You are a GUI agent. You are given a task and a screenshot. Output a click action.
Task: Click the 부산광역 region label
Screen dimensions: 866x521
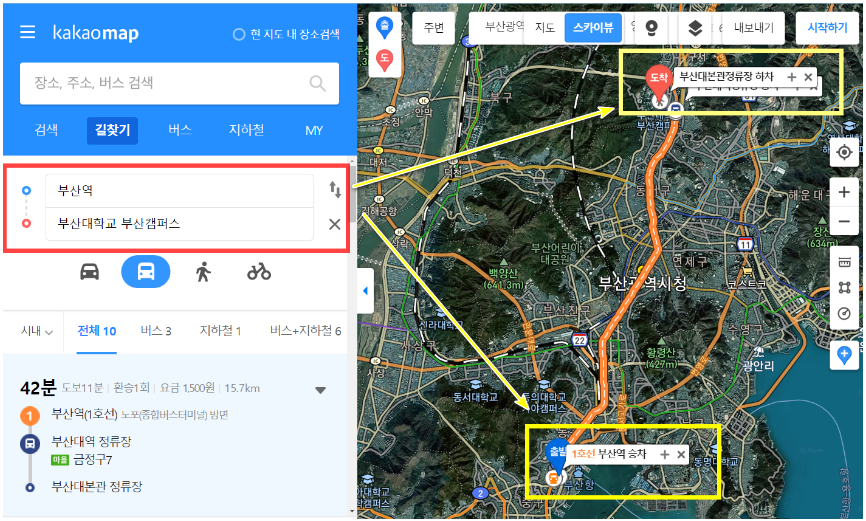point(504,27)
